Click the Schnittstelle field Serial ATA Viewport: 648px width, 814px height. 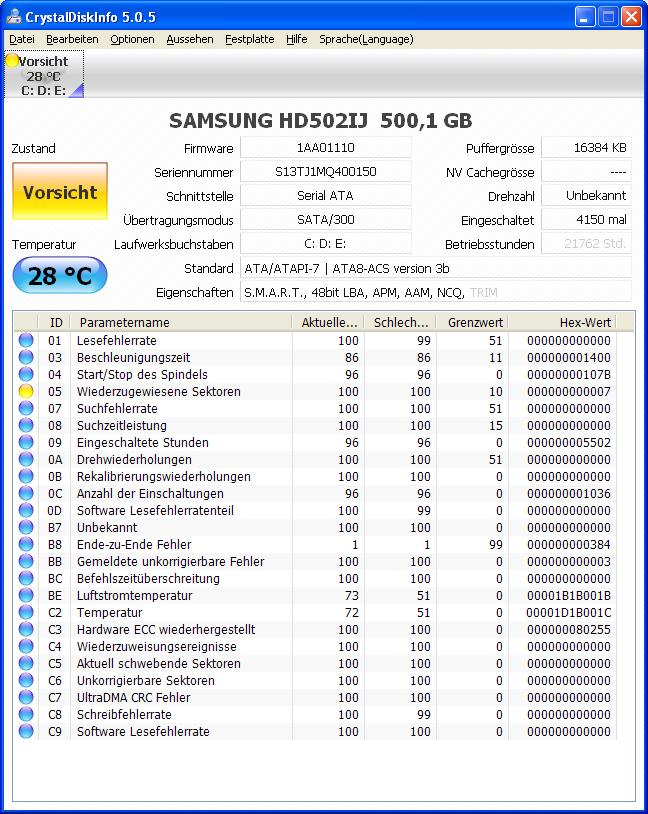[x=326, y=196]
